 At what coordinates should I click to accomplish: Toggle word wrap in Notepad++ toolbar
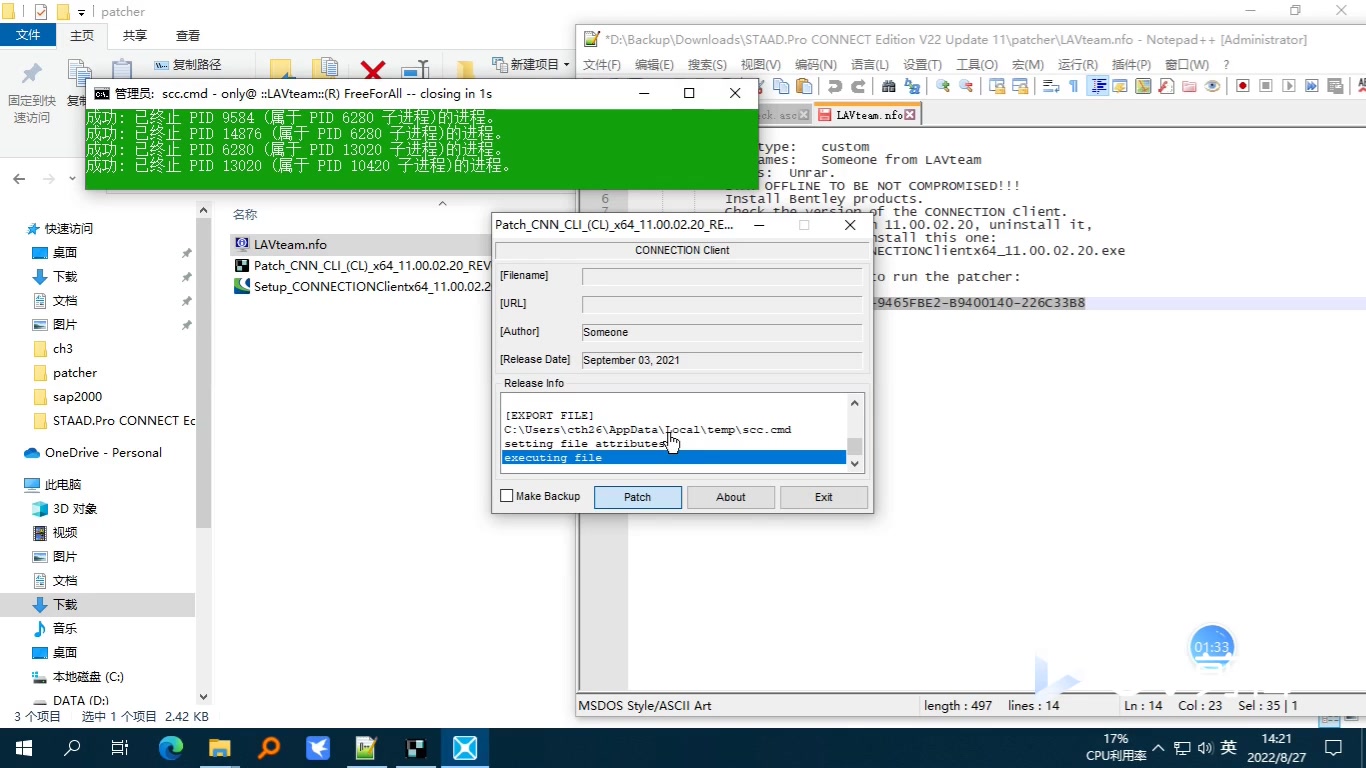pos(1051,86)
